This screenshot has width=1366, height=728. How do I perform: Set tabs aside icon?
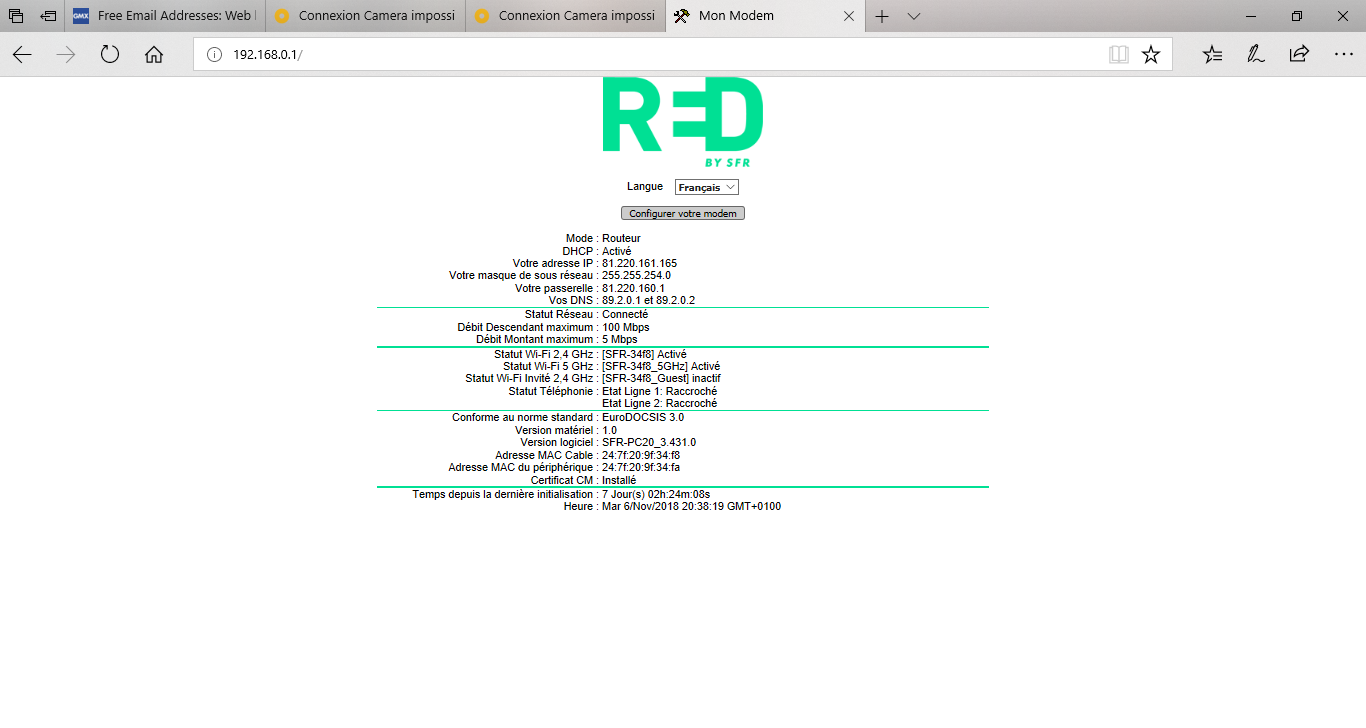pos(48,16)
